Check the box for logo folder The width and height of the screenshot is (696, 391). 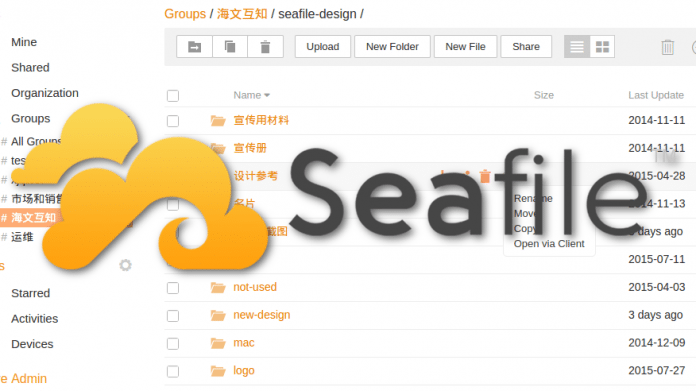tap(173, 371)
